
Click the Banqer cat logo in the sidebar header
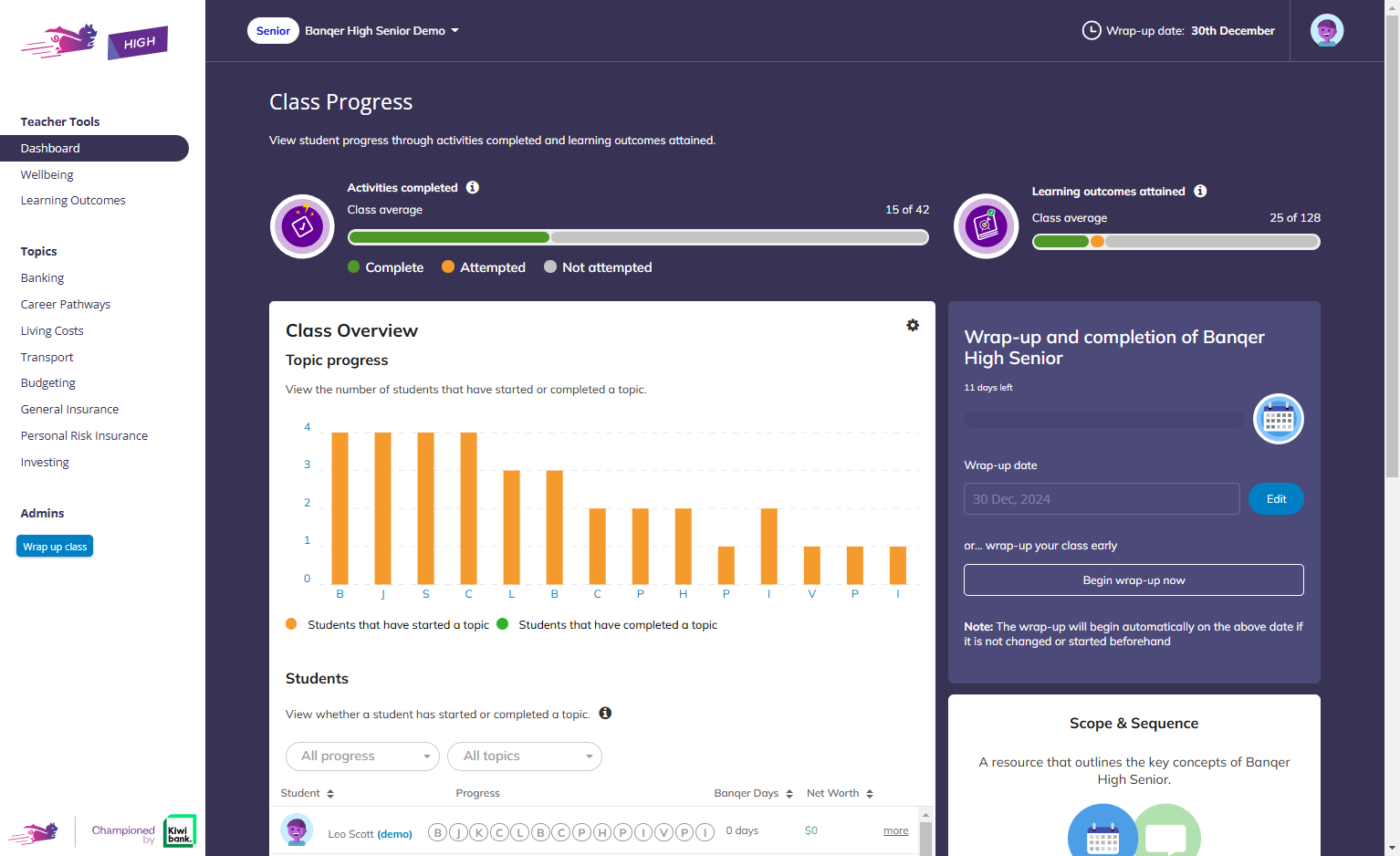pos(59,41)
